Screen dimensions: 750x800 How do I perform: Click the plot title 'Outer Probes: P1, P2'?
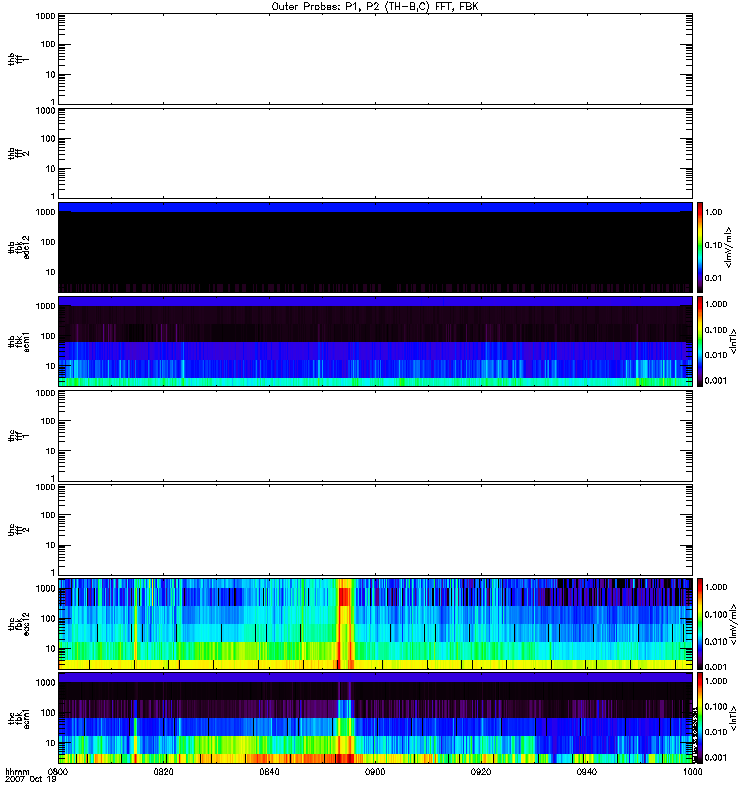(375, 6)
